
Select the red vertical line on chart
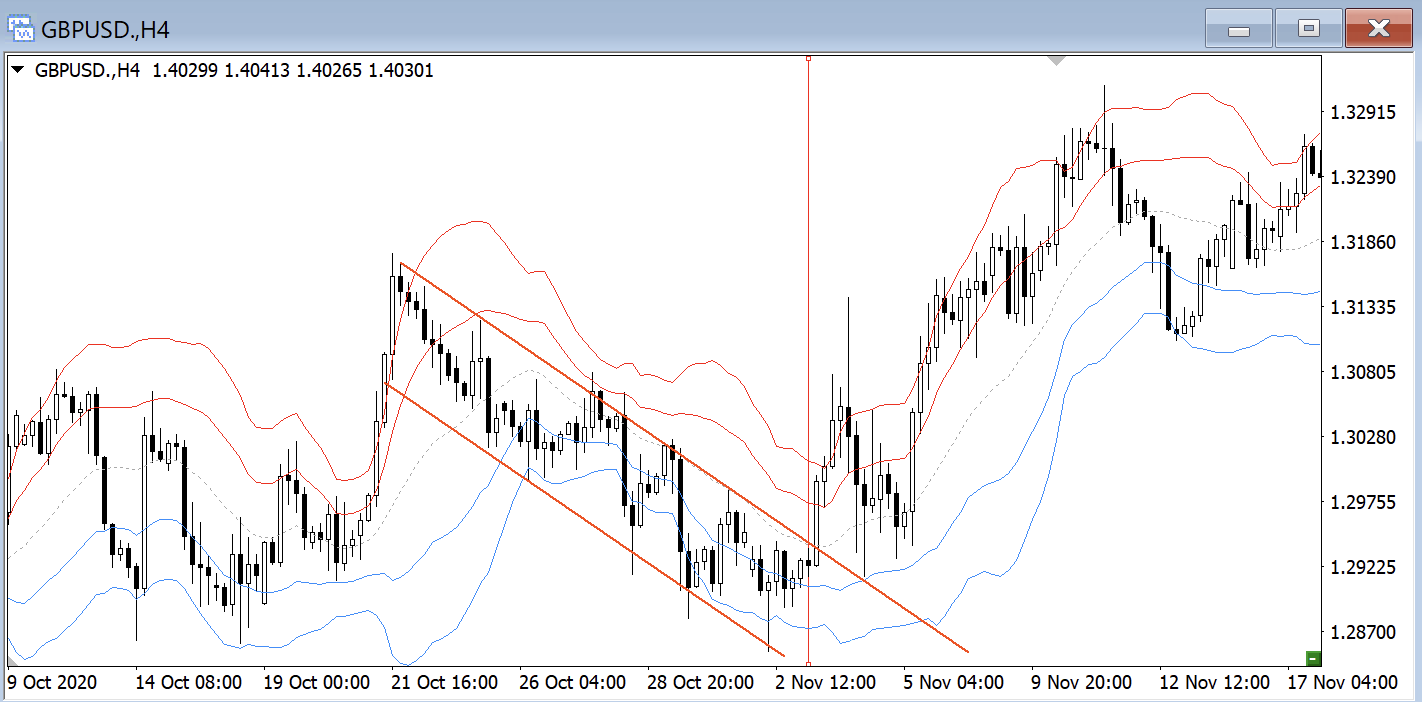808,300
